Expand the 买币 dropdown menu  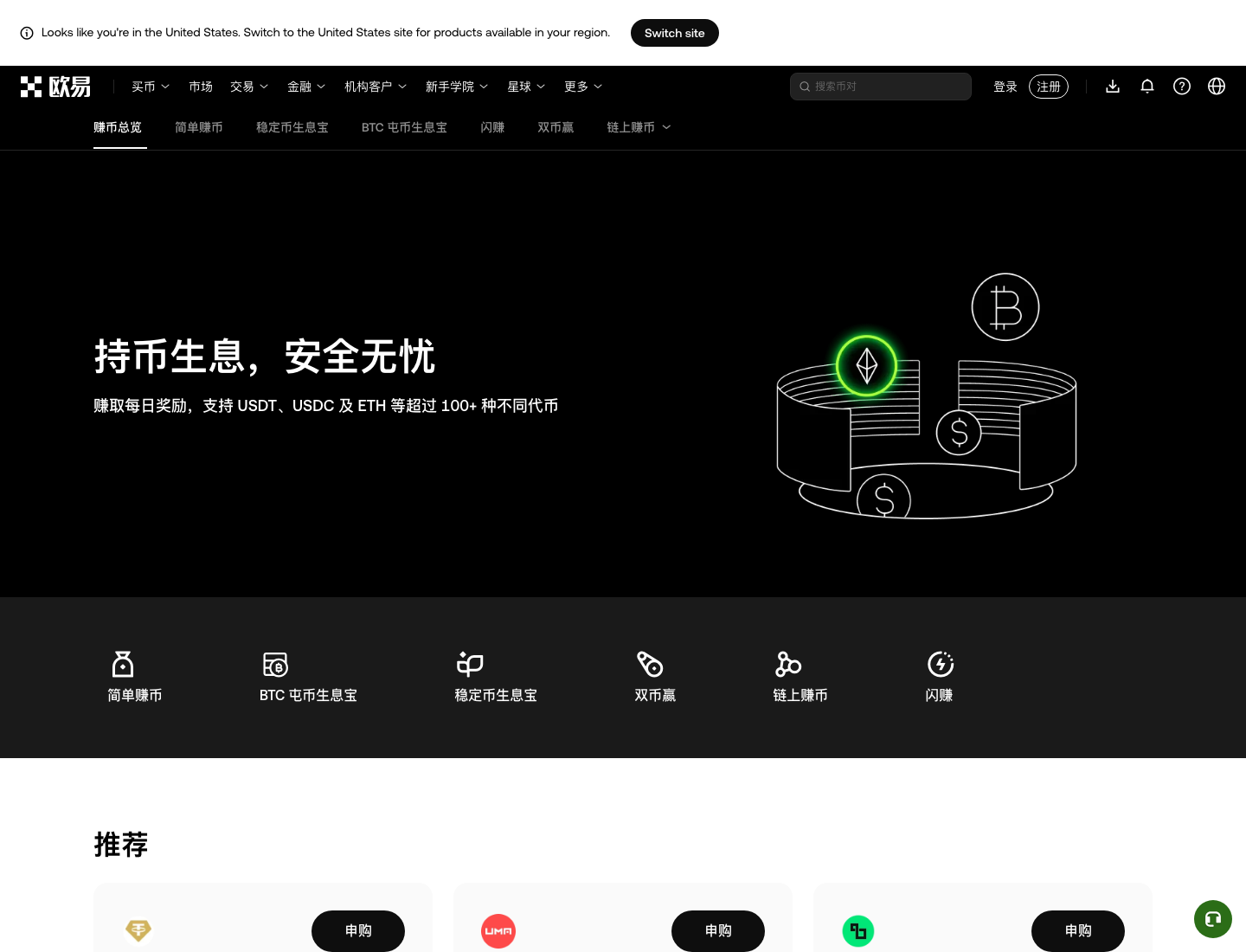(x=151, y=87)
